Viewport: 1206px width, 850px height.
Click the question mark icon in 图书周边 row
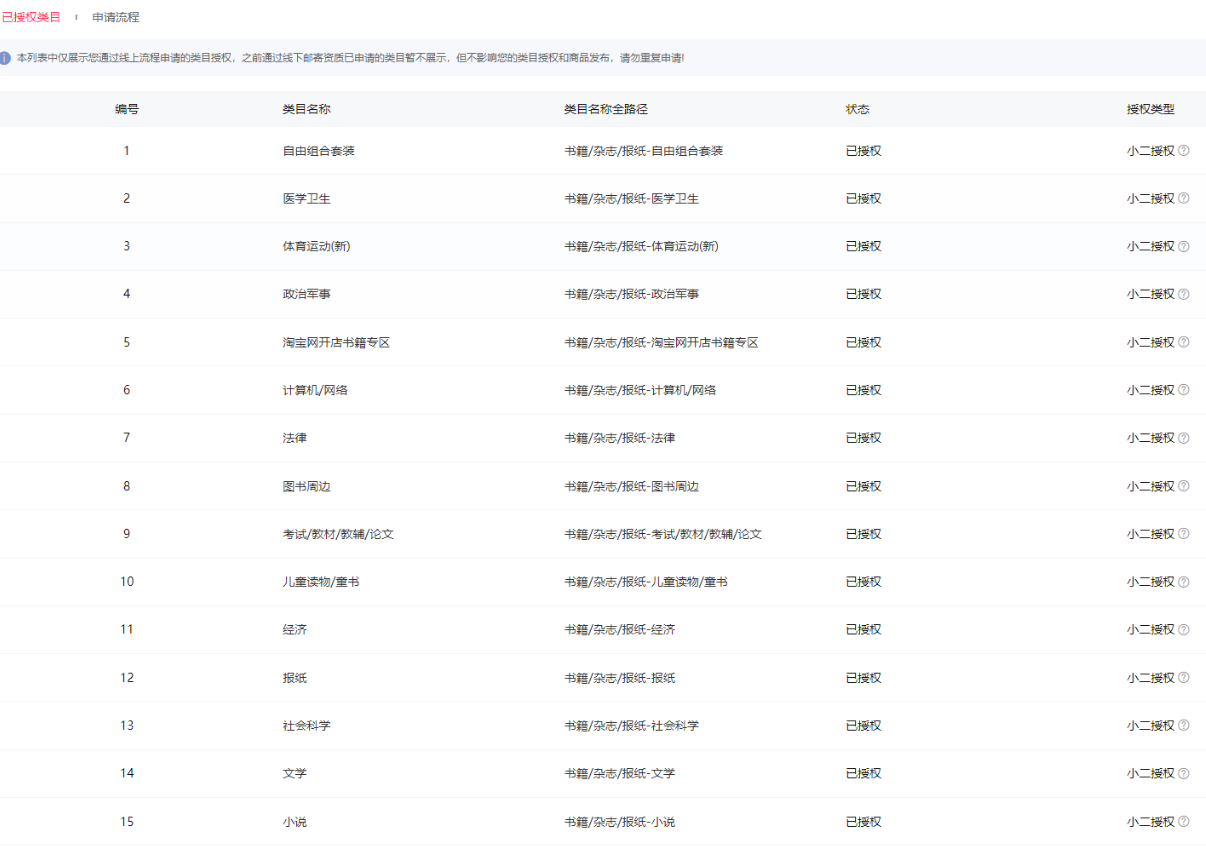1184,486
